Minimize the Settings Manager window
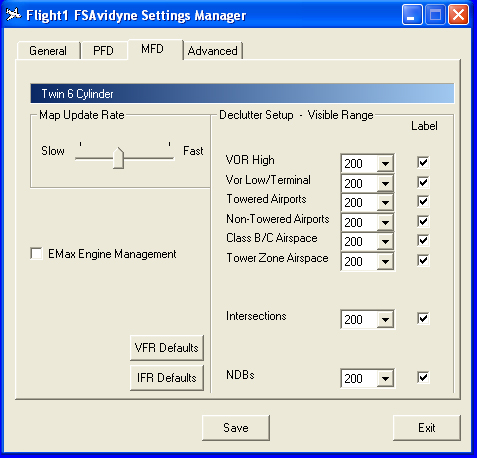 tap(412, 15)
